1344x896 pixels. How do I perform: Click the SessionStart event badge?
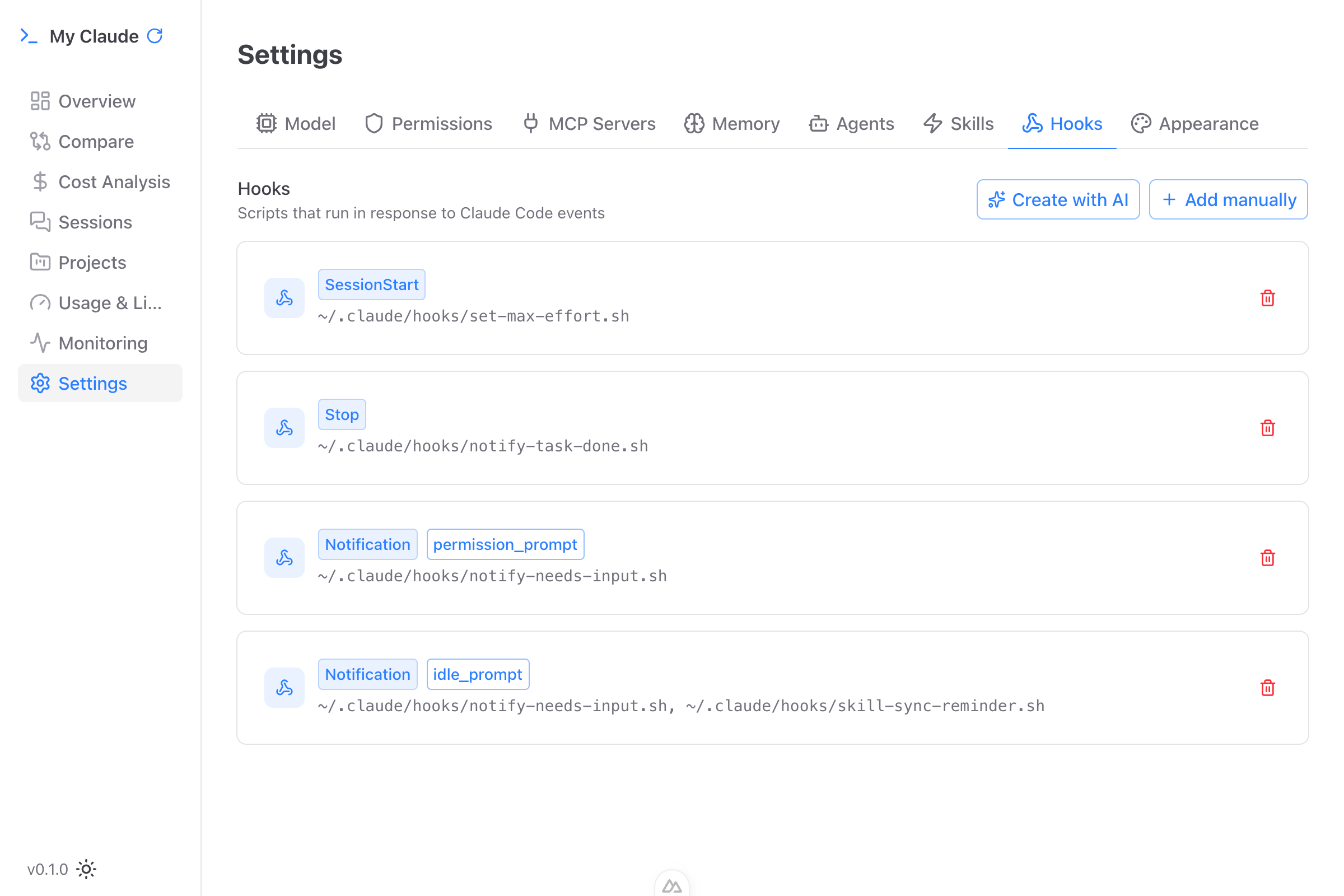point(371,284)
